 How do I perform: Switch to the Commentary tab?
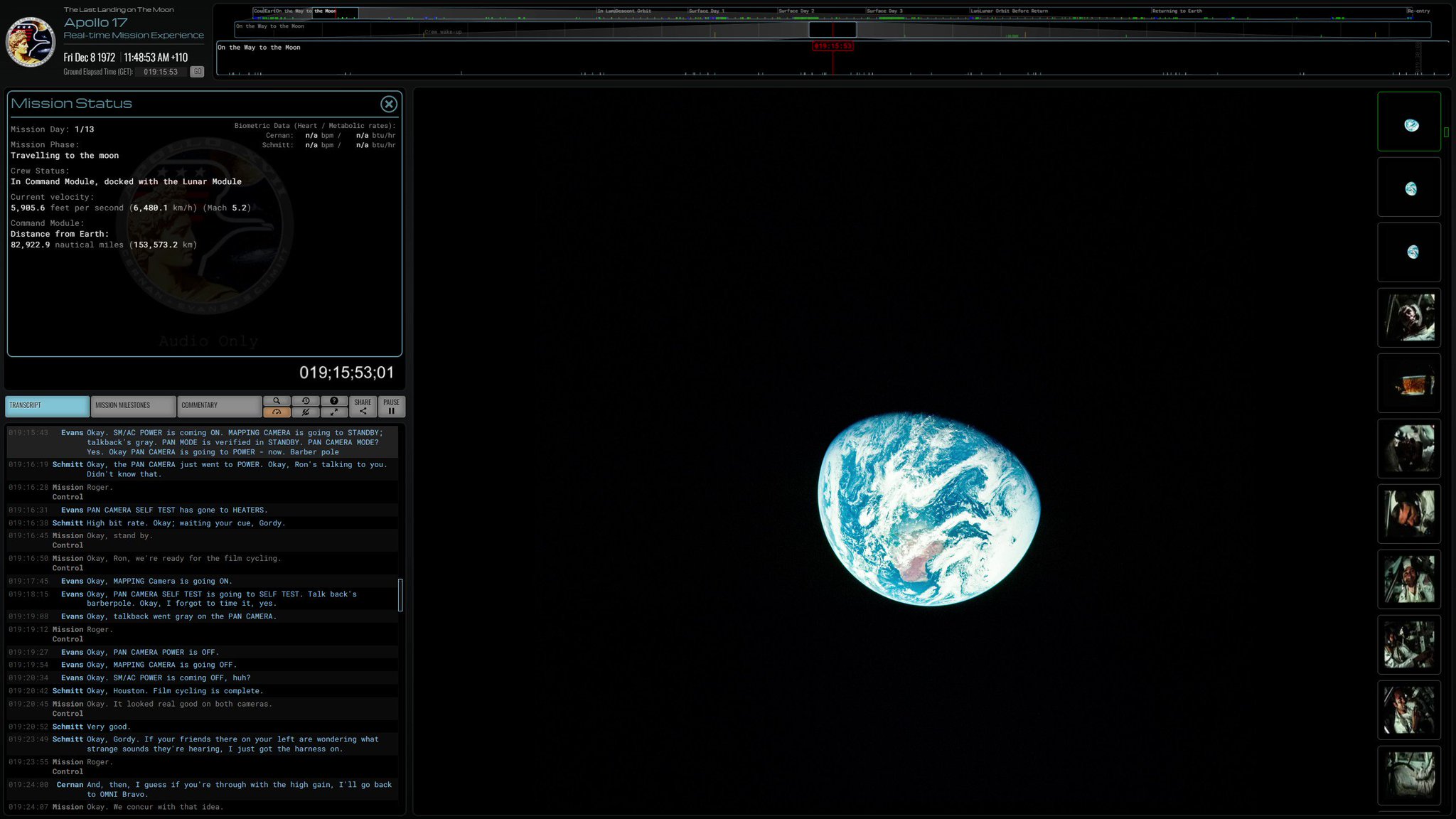tap(219, 406)
